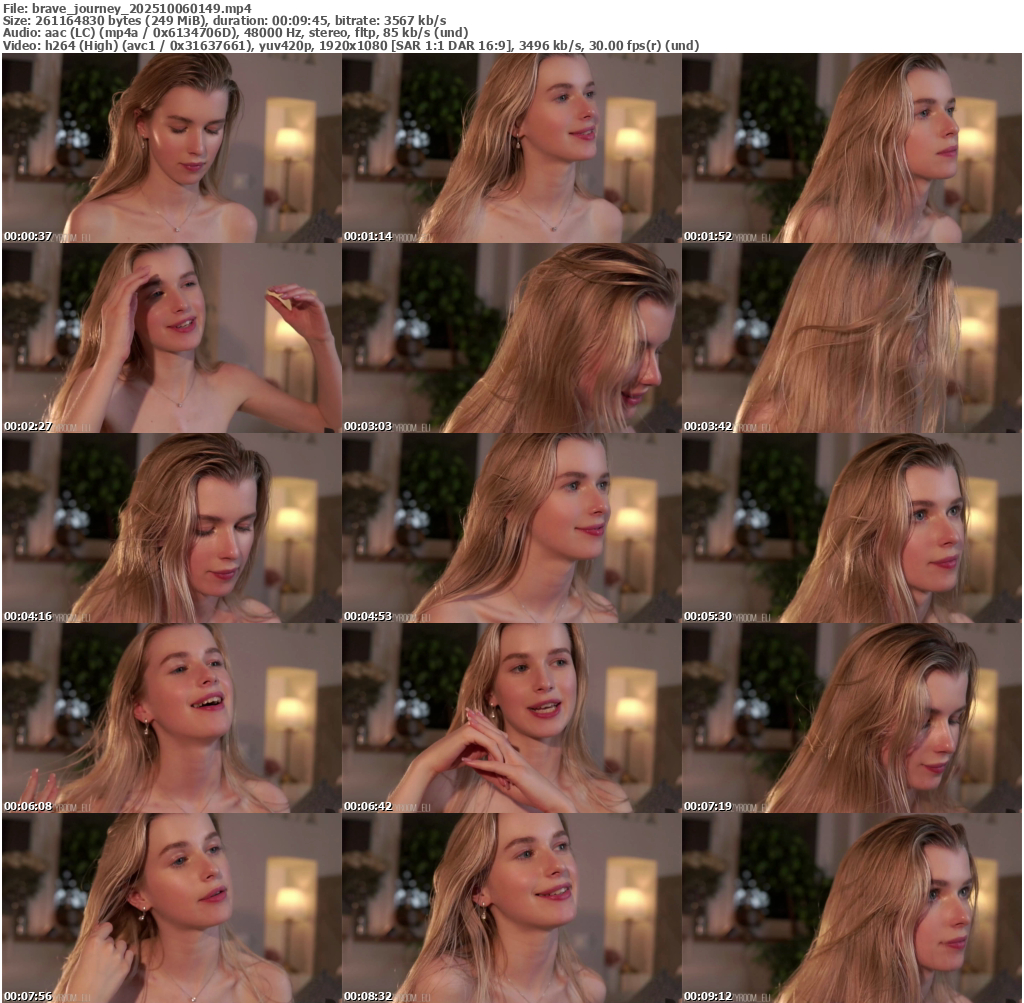Open the thumbnail at 00:07:56
Viewport: 1024px width, 1003px height.
(171, 908)
